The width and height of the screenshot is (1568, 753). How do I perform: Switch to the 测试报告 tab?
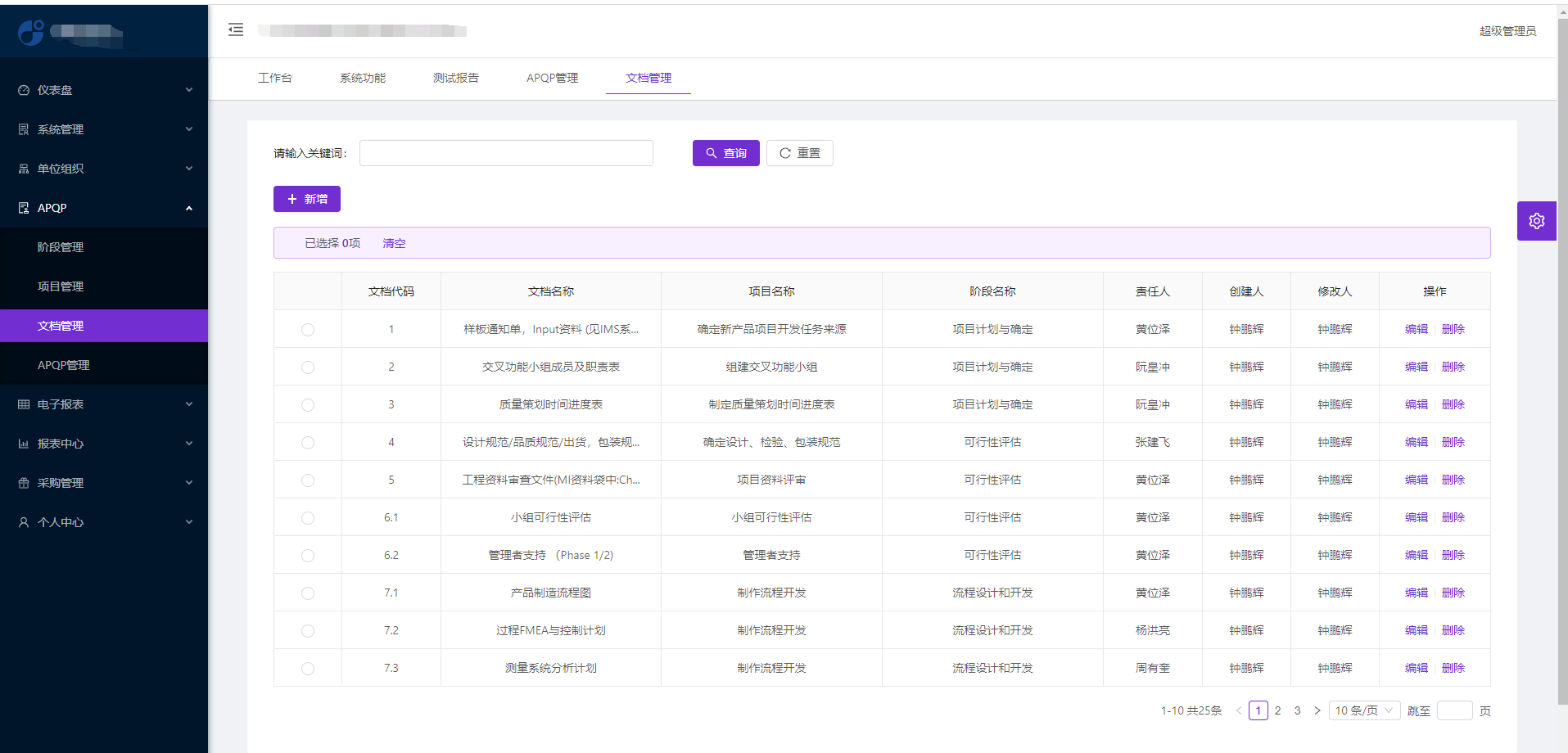coord(454,78)
